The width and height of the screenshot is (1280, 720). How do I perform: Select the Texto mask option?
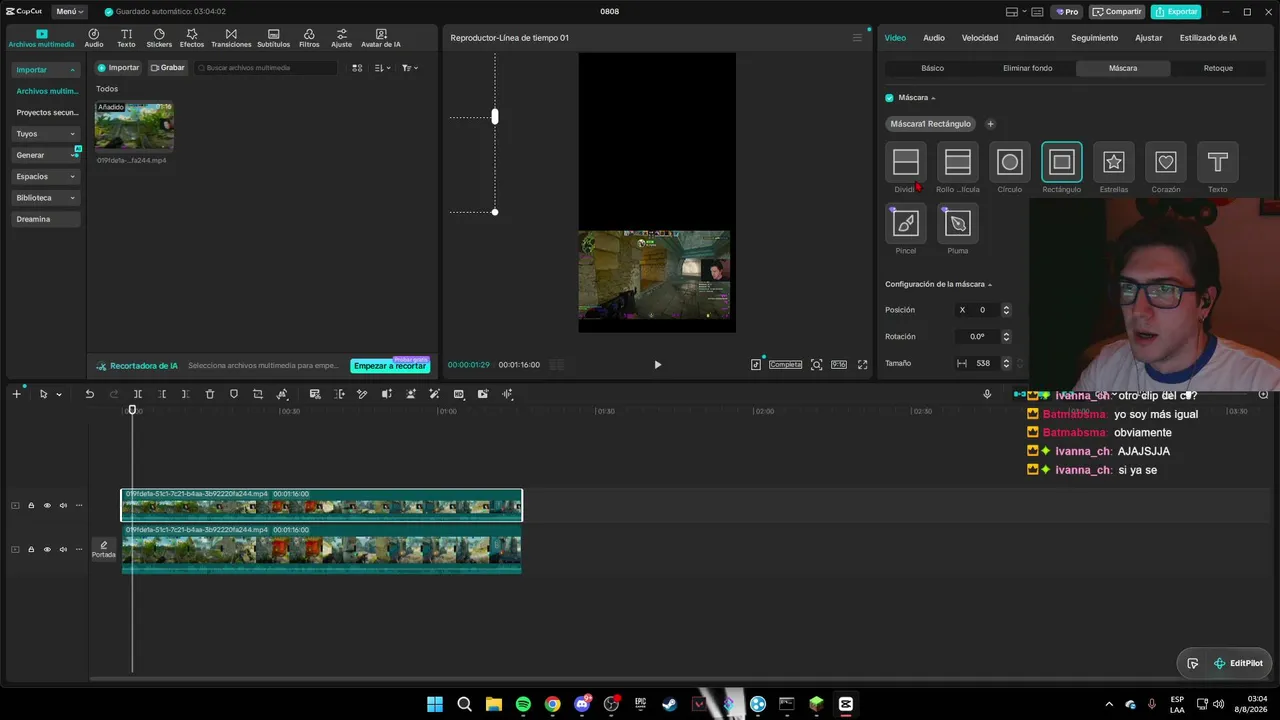(x=1218, y=162)
